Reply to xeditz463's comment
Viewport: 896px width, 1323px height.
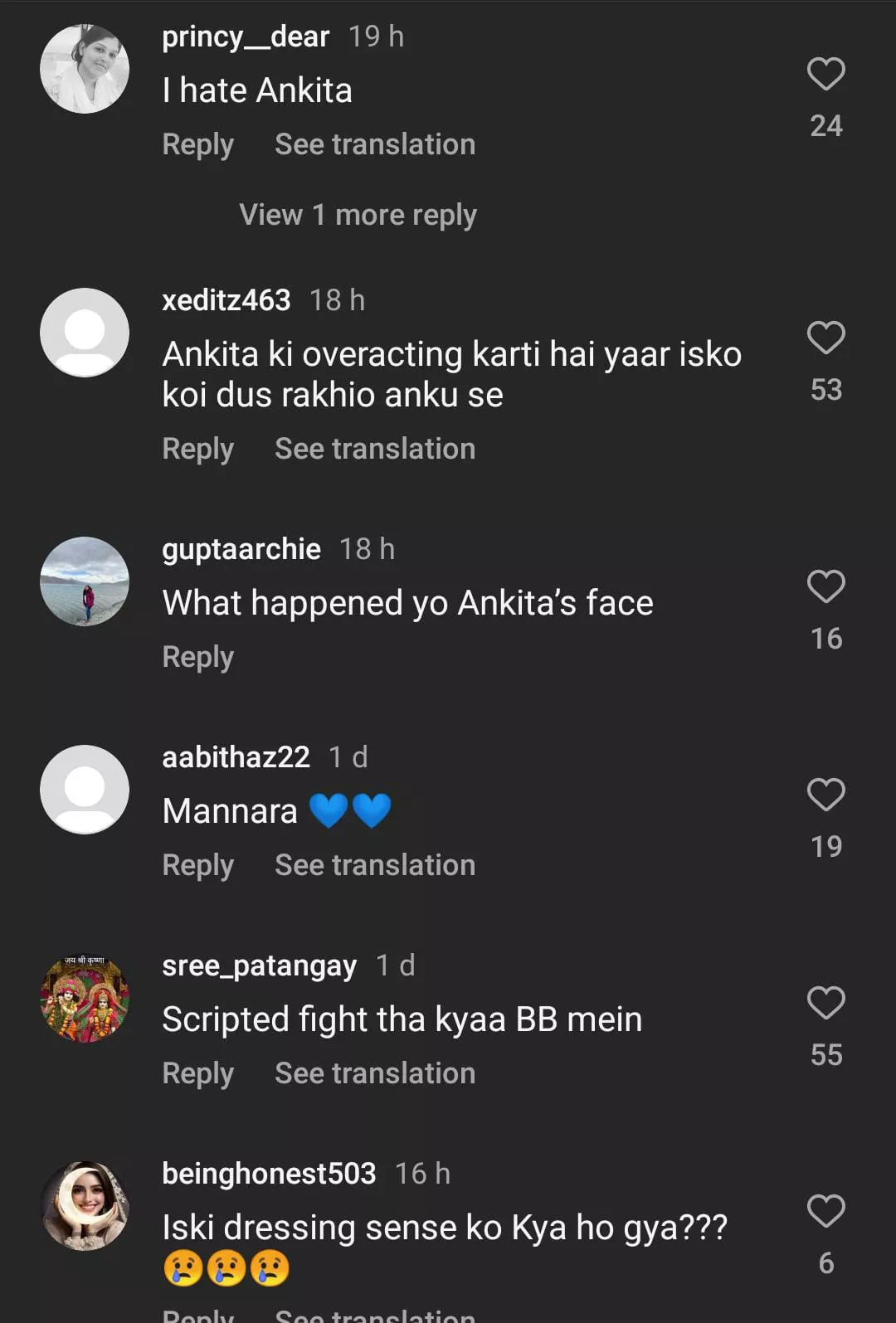point(197,449)
